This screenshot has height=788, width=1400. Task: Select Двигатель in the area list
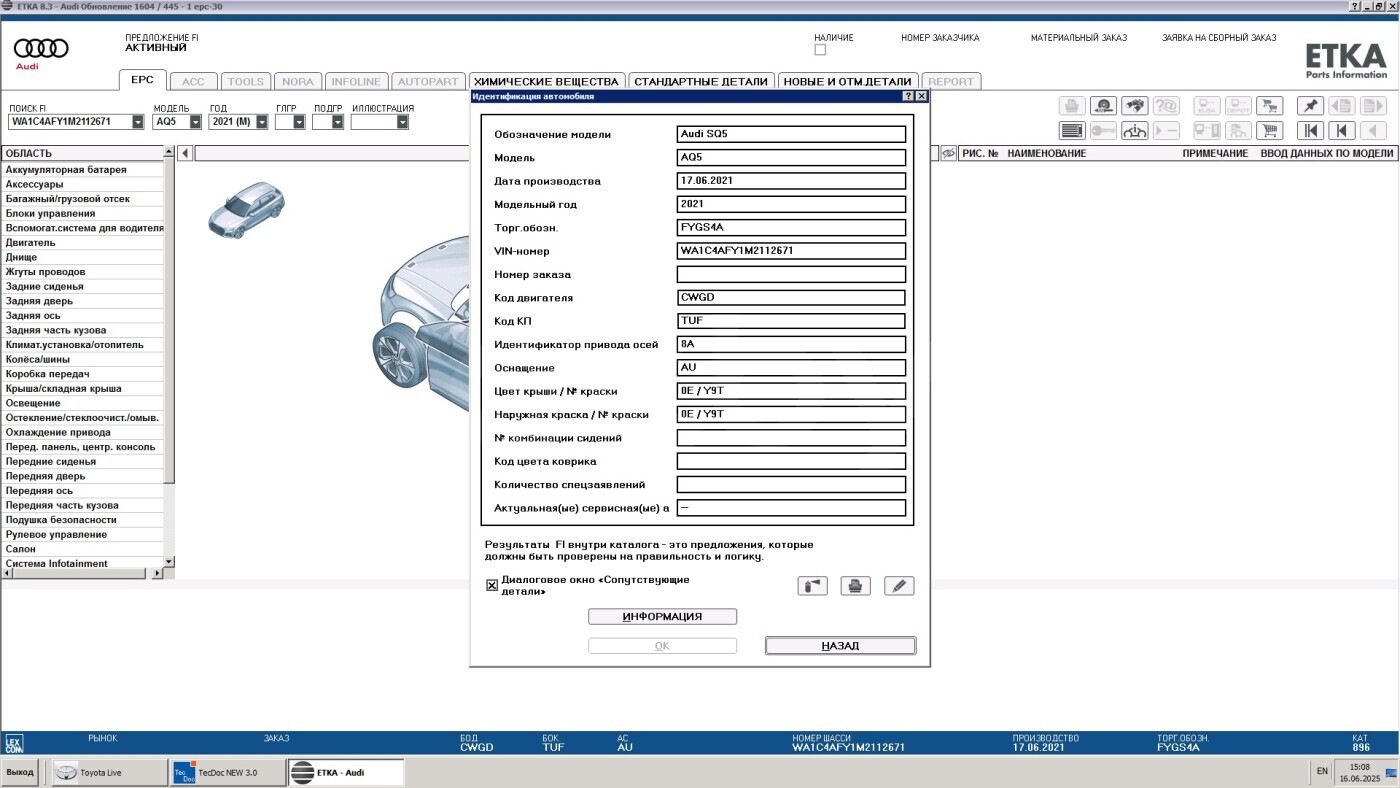(82, 243)
